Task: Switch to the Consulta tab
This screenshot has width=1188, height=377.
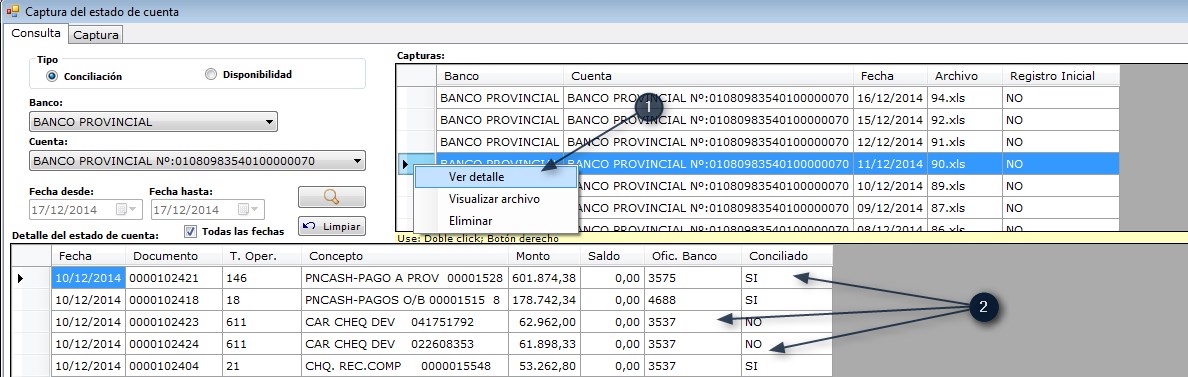Action: click(36, 33)
